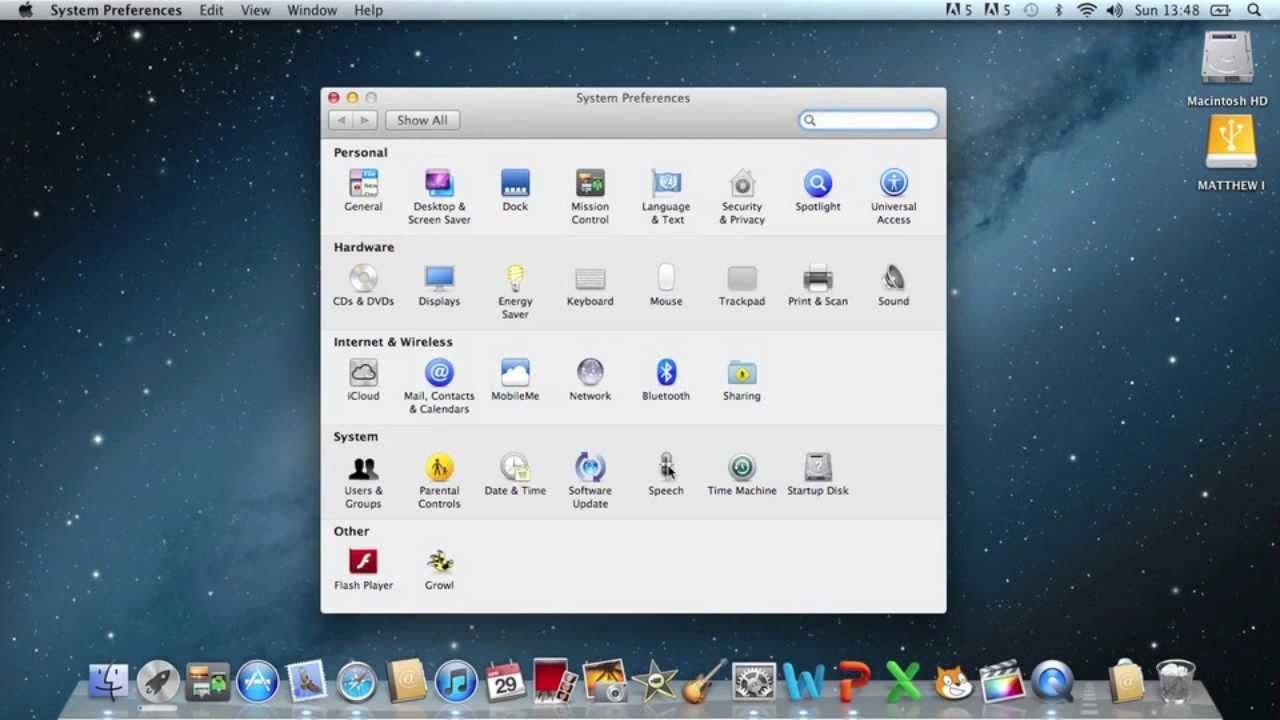The image size is (1280, 720).
Task: Open the Network preference pane
Action: click(590, 380)
